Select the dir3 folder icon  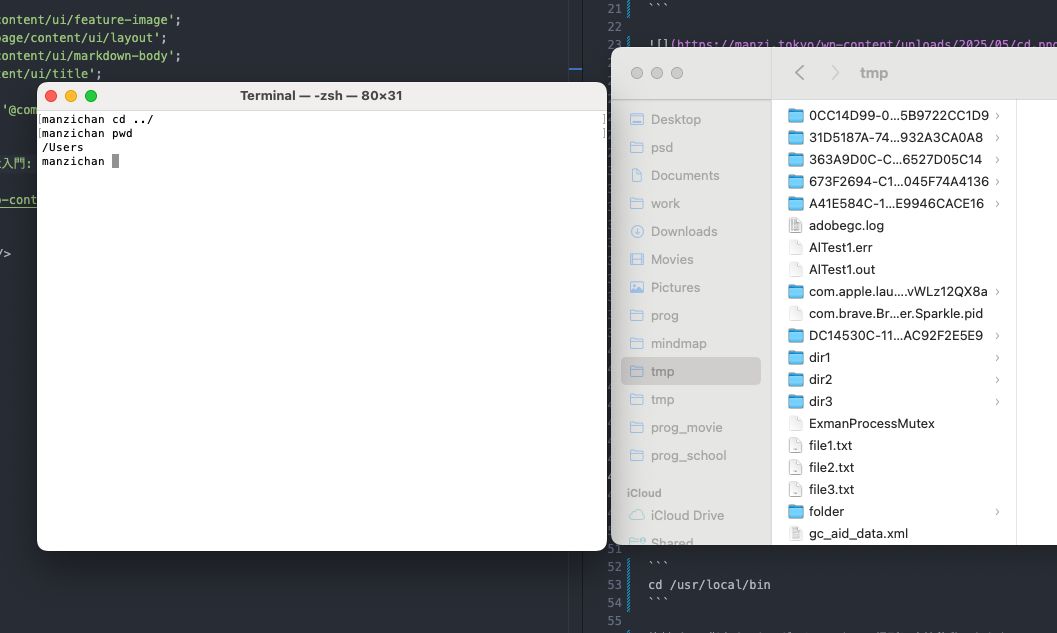tap(796, 401)
